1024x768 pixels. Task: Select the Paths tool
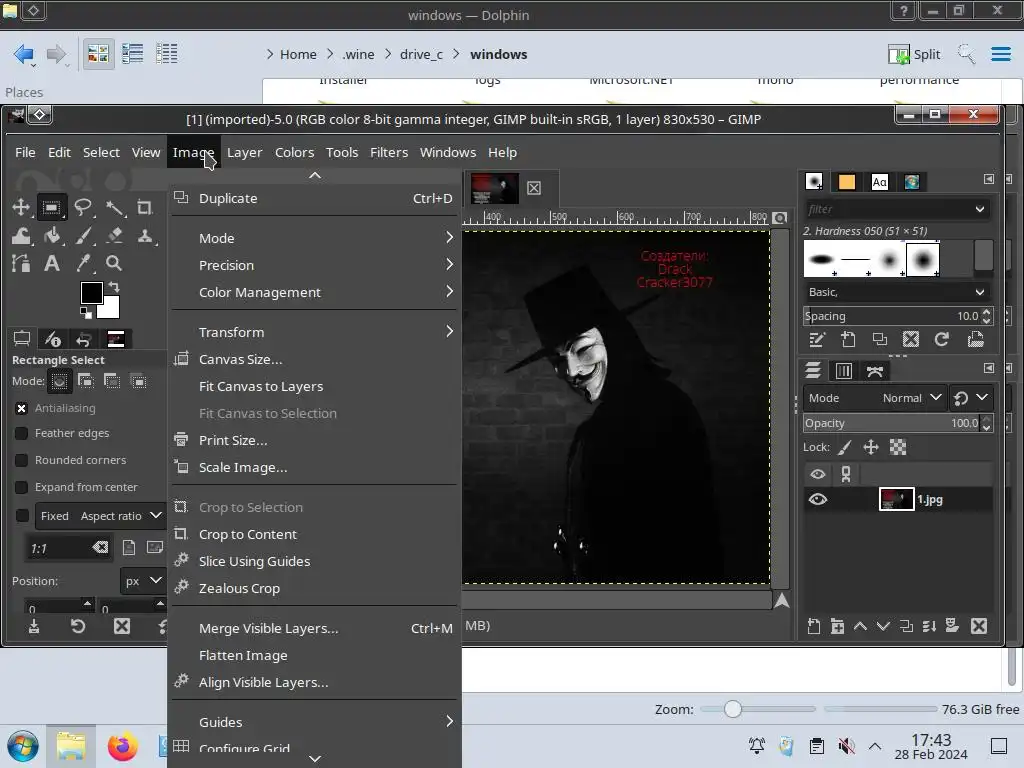coord(21,263)
